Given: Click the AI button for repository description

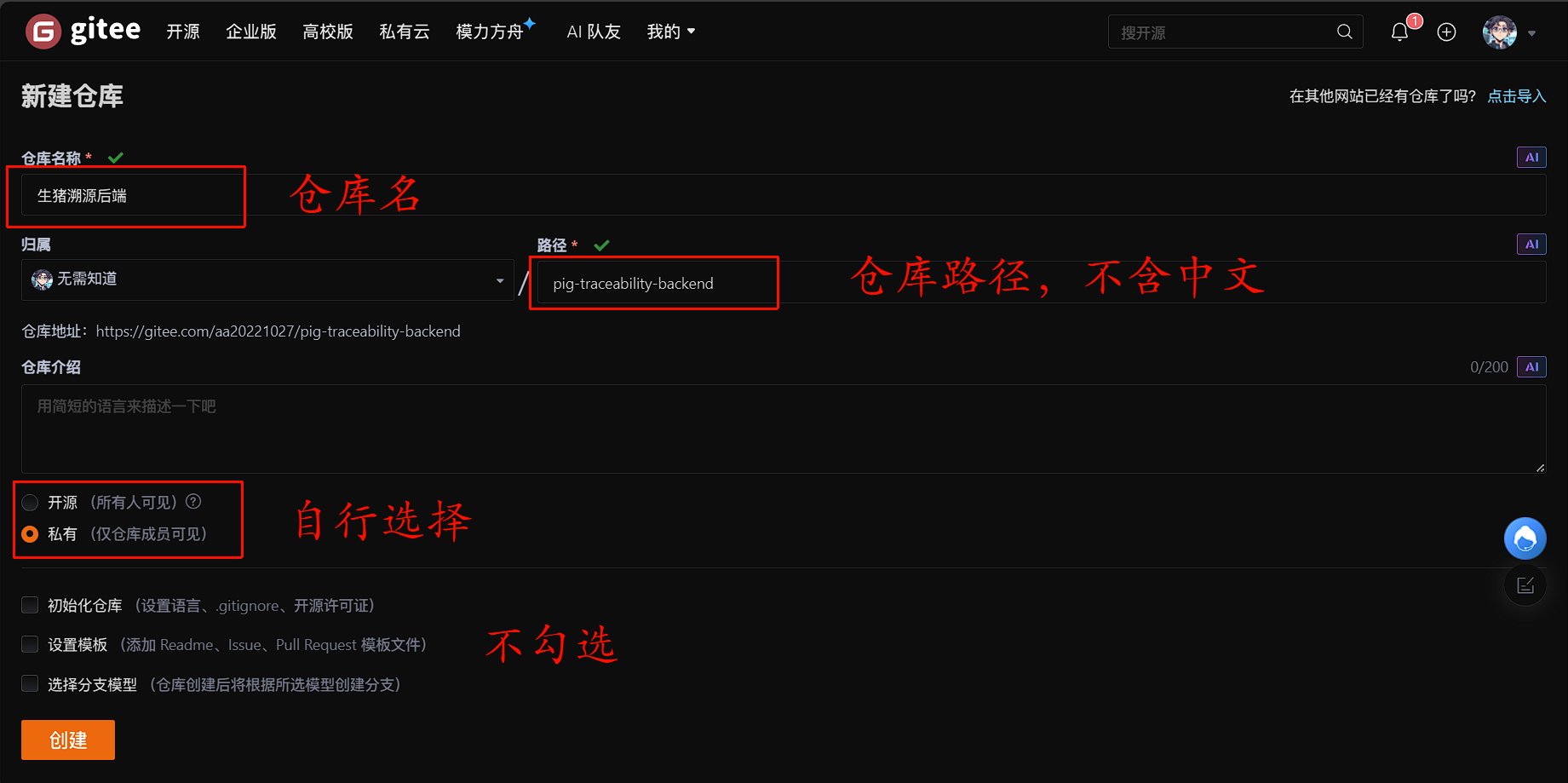Looking at the screenshot, I should pos(1531,367).
